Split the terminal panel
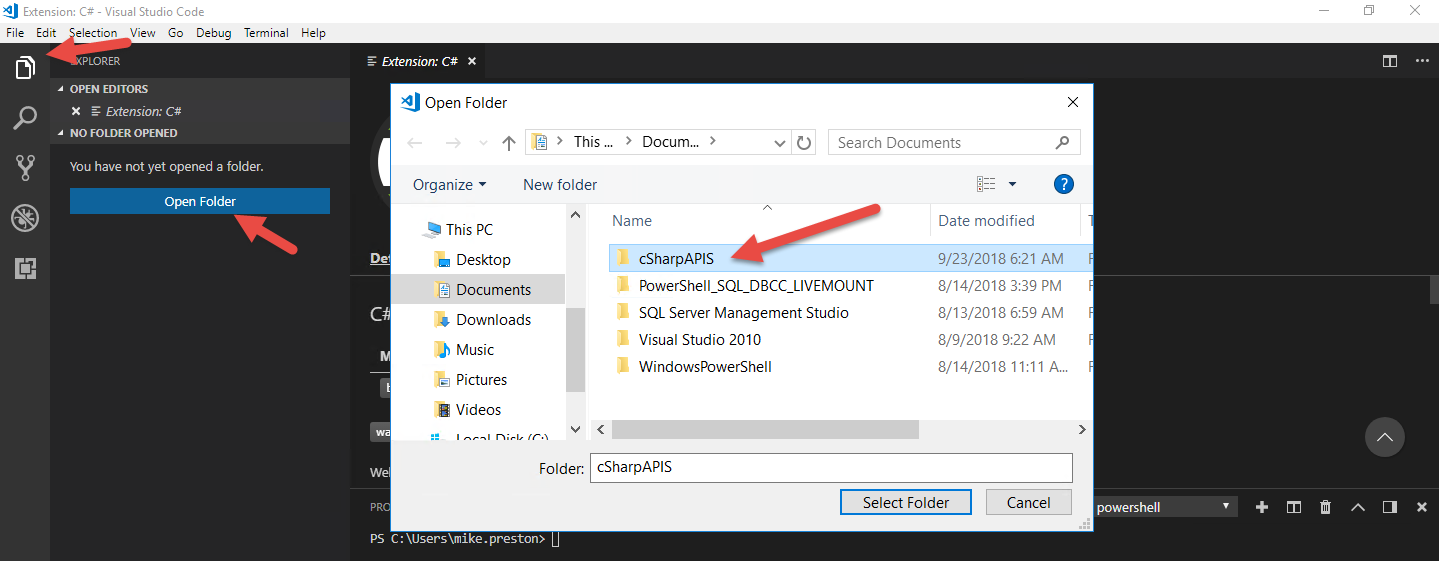 point(1294,507)
